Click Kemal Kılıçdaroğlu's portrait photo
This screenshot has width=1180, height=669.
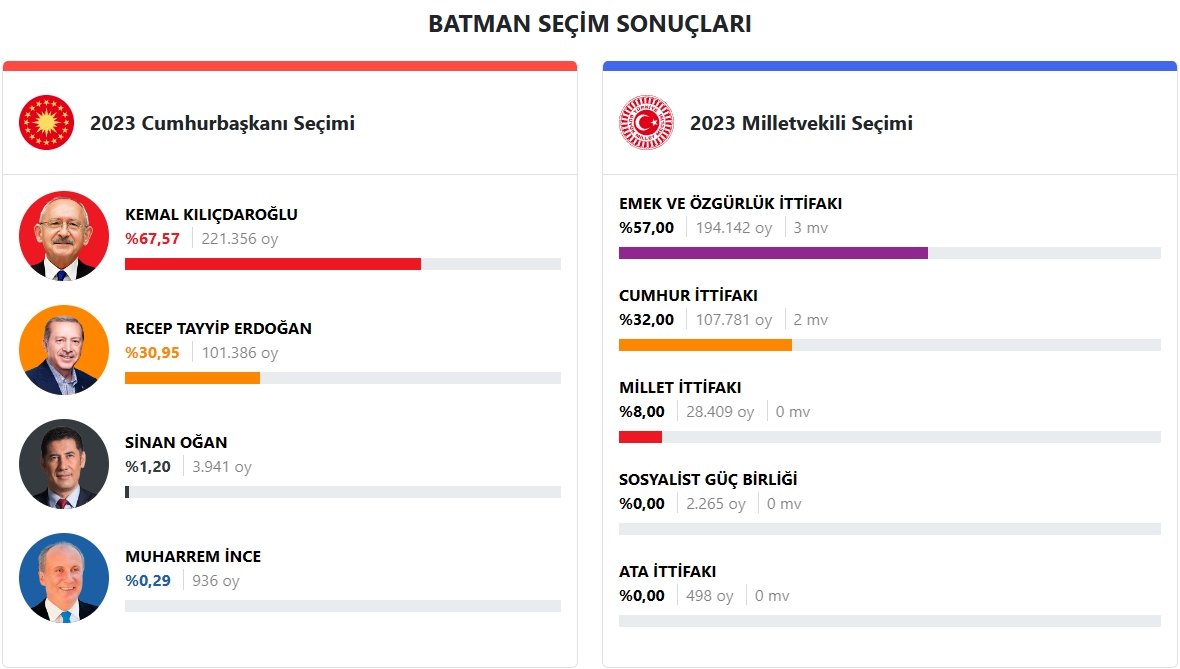click(x=64, y=236)
